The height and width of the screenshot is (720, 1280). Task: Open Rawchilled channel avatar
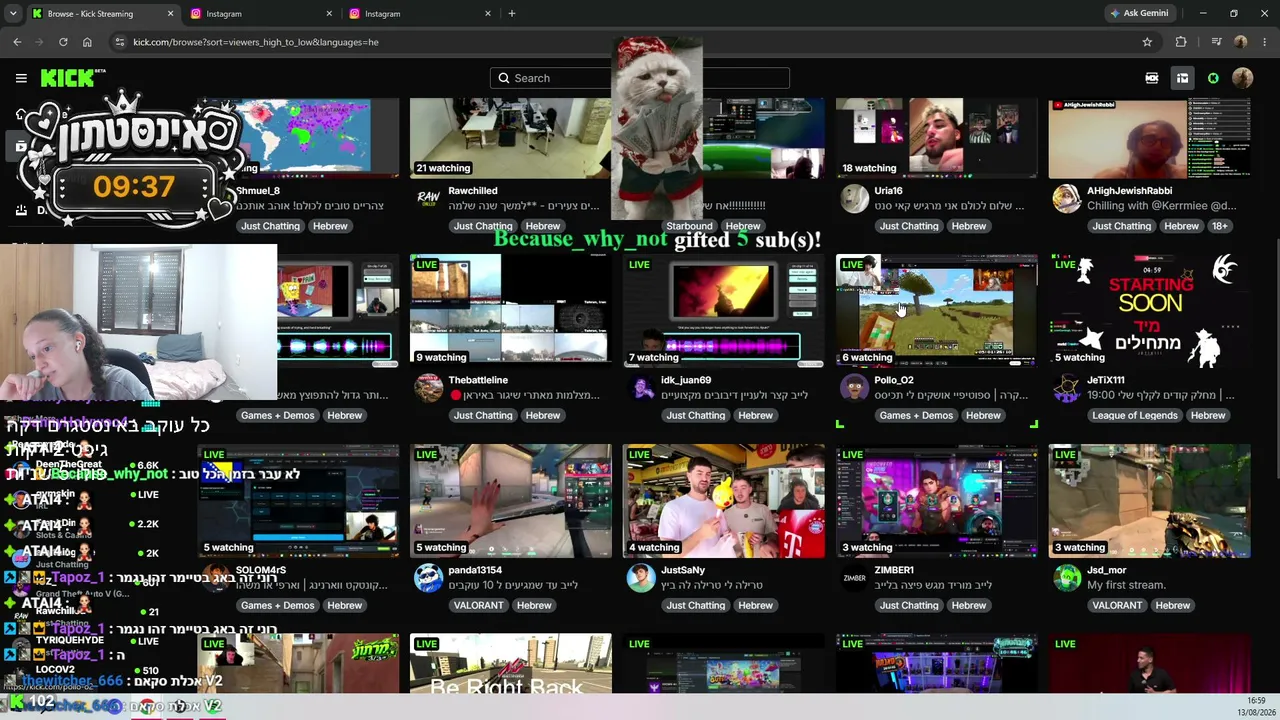[428, 198]
